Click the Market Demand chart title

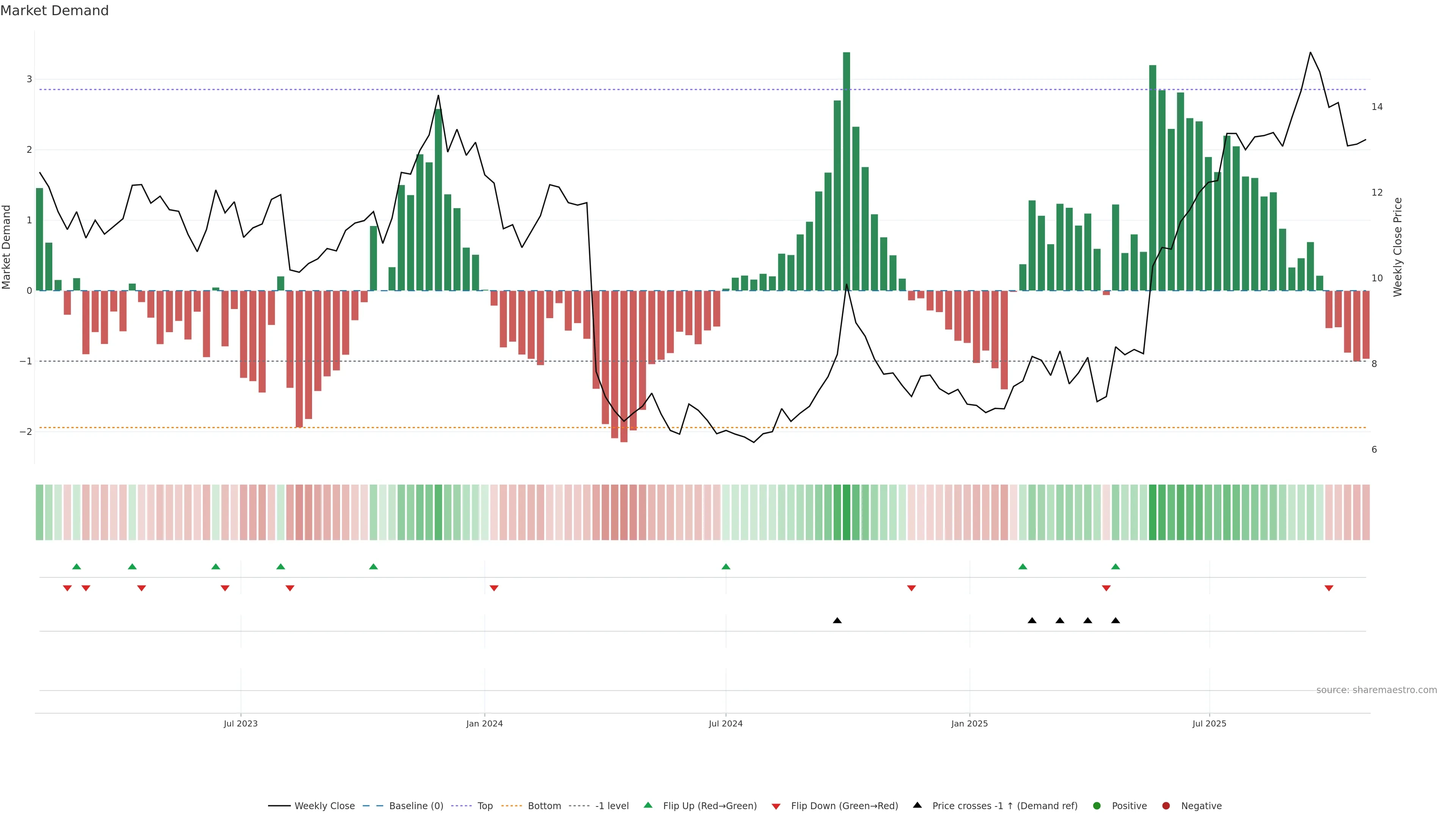tap(54, 11)
